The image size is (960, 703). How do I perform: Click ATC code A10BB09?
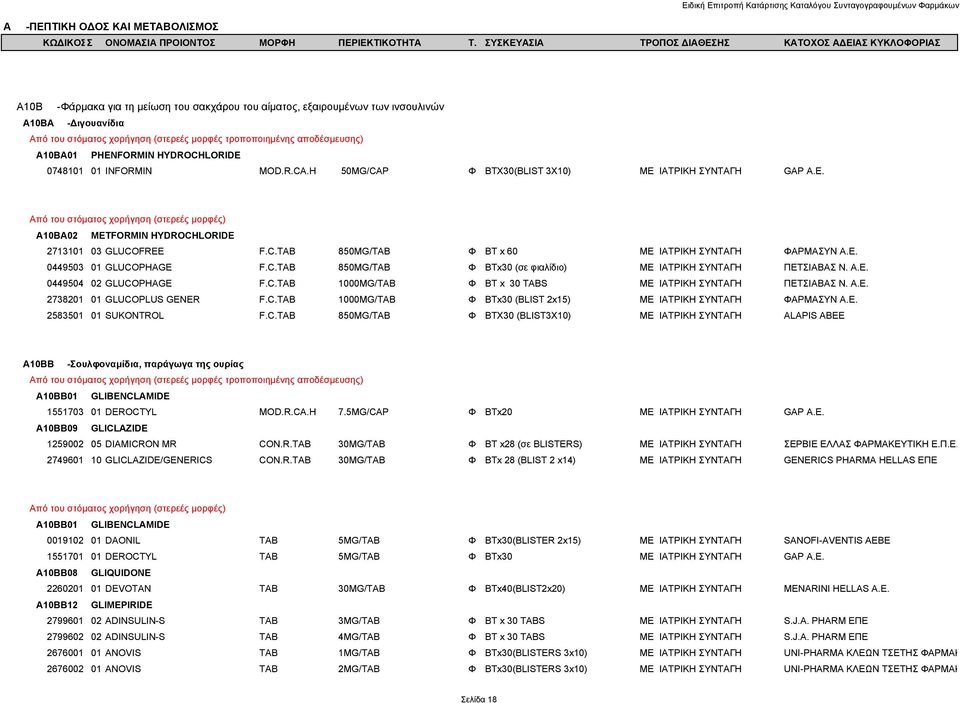click(57, 429)
